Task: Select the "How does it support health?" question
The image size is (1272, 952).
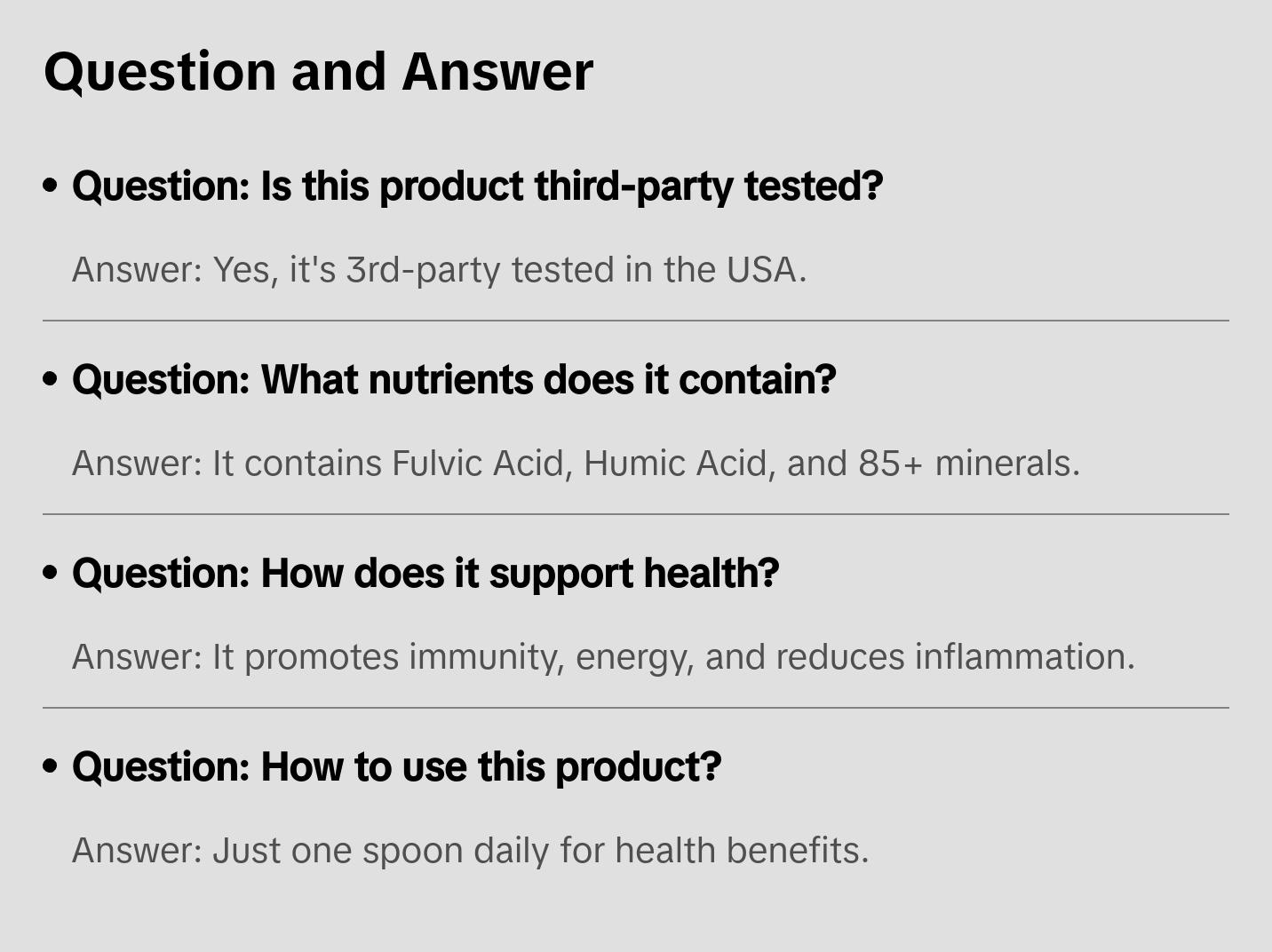Action: point(425,574)
